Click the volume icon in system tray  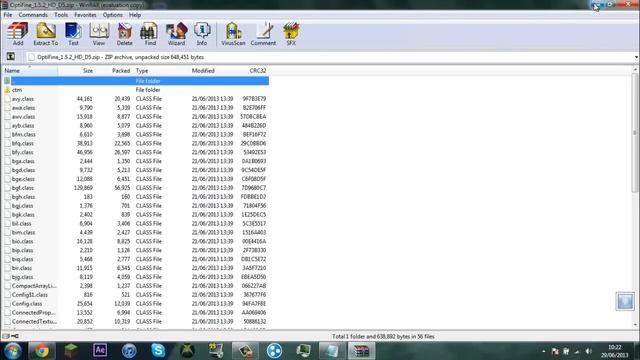tap(589, 351)
